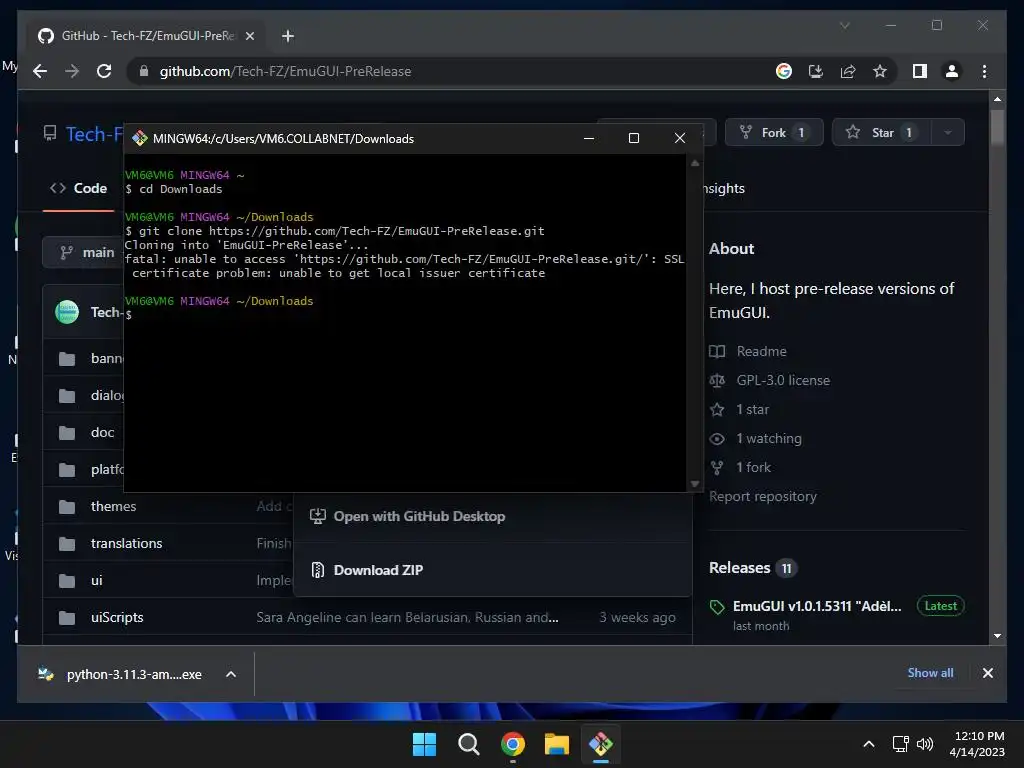
Task: Show hidden system tray icons
Action: [869, 744]
